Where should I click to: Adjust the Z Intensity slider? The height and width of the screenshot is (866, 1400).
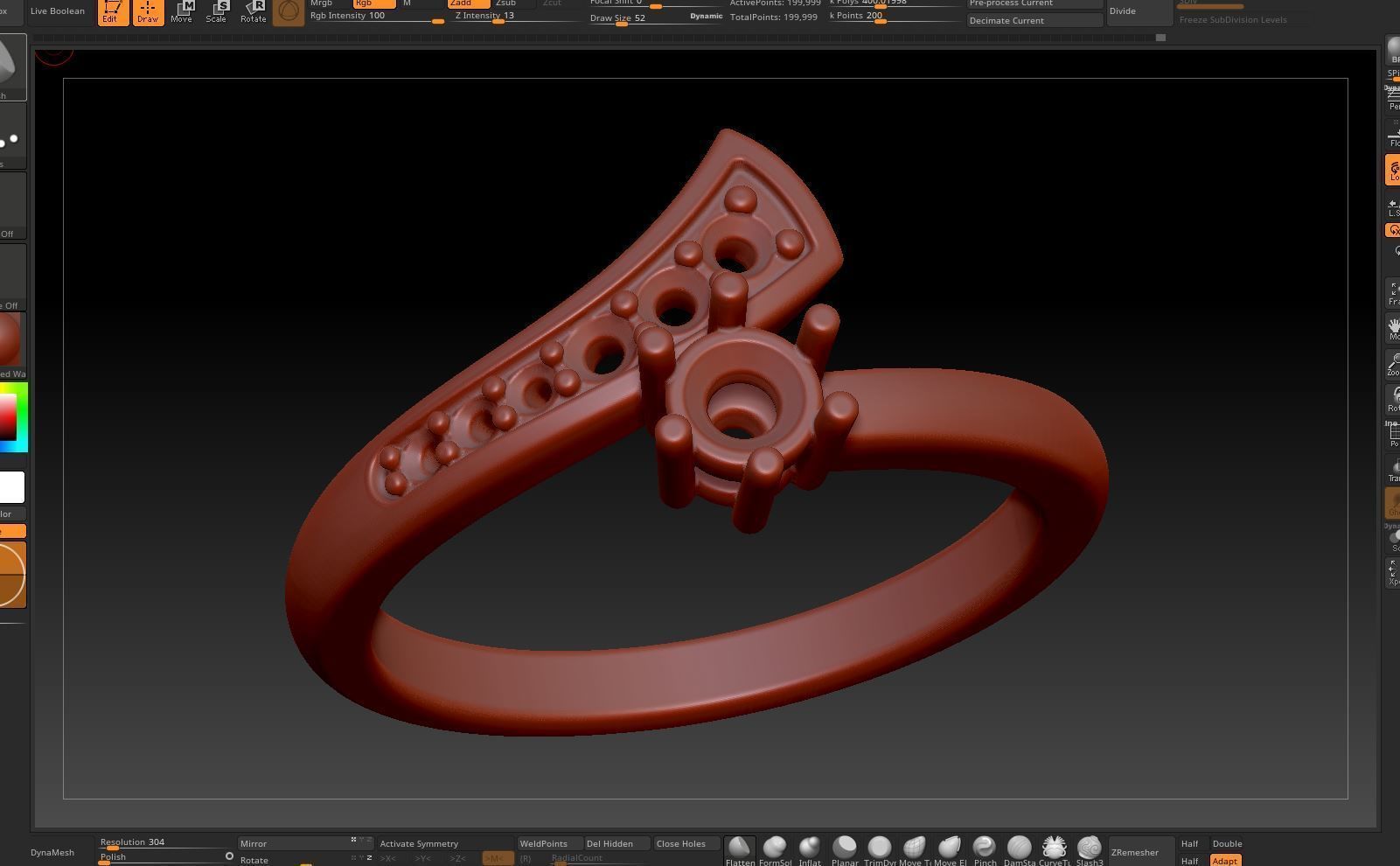[516, 17]
